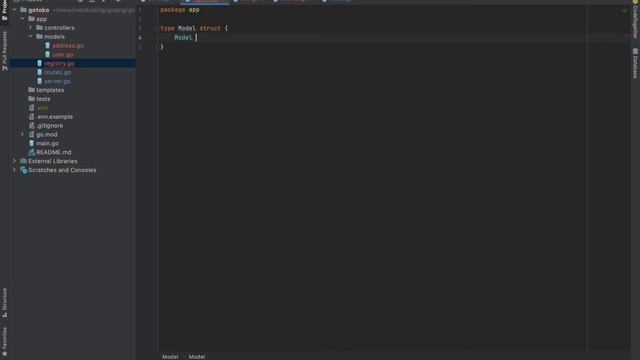
Task: Click the 'type Model struct {' line
Action: [194, 28]
